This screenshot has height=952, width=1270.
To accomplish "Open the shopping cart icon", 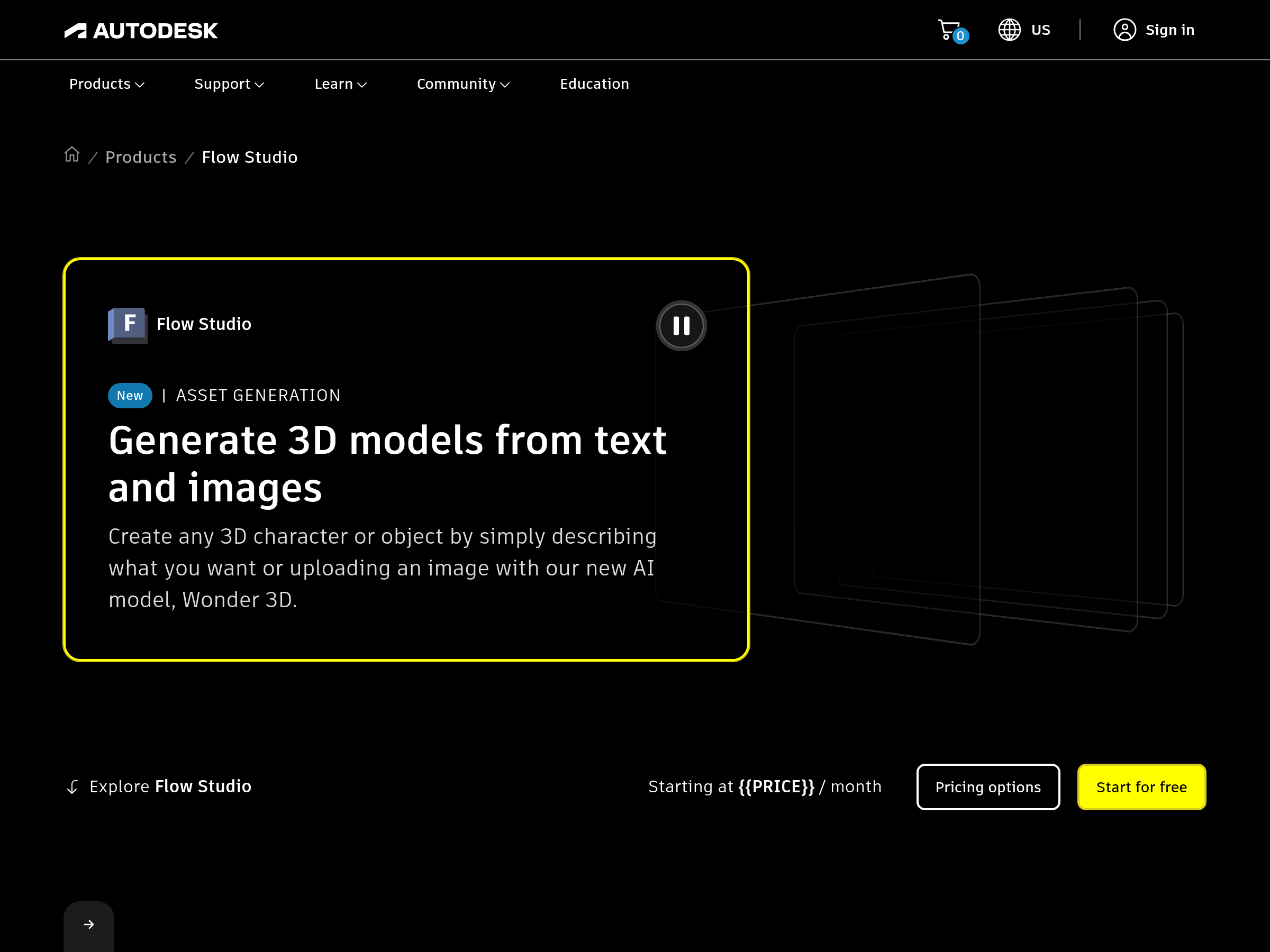I will [x=949, y=30].
